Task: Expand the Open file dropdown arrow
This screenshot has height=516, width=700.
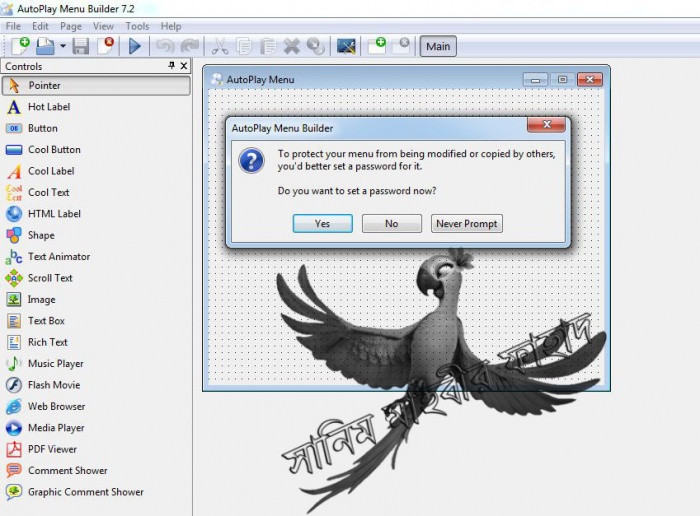Action: (62, 46)
